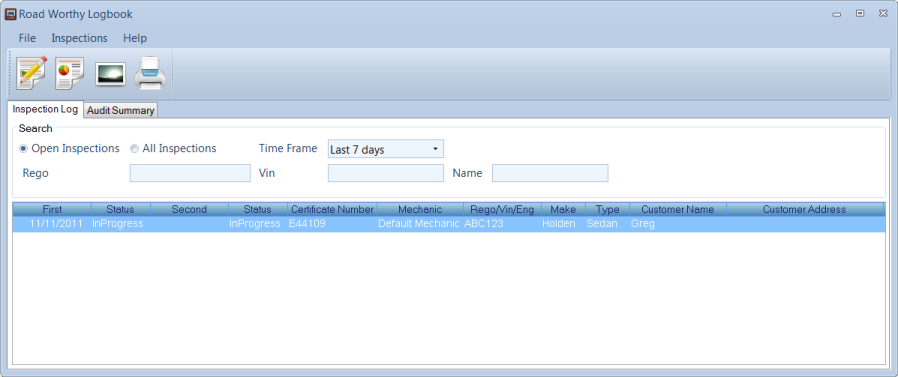This screenshot has width=898, height=377.
Task: Open the Help menu
Action: coord(135,38)
